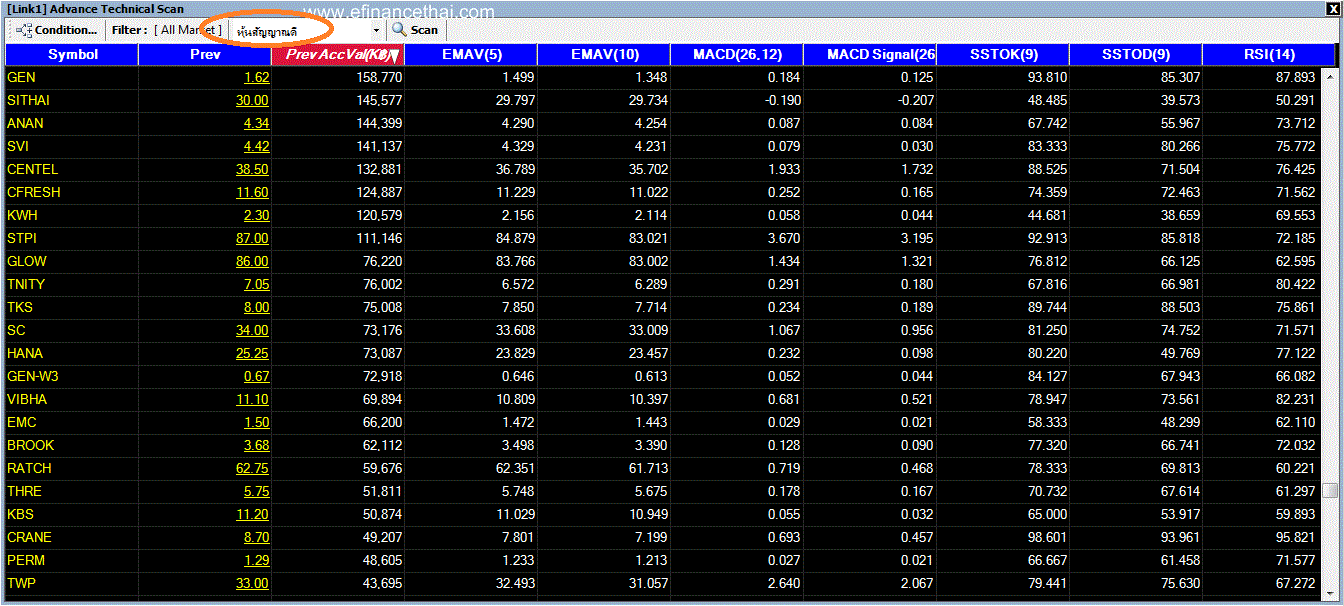Click GLOW's EMAV(10) value 83.002
The width and height of the screenshot is (1344, 606).
[648, 261]
